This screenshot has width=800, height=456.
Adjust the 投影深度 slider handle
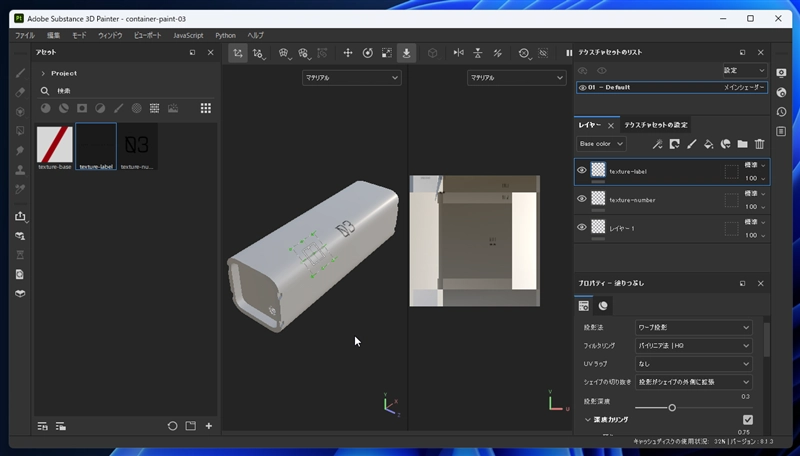tap(672, 407)
